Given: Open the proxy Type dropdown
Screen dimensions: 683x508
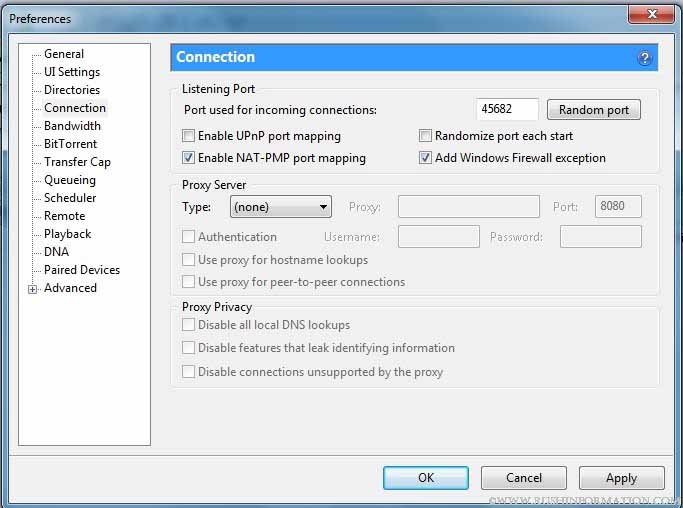Looking at the screenshot, I should click(x=281, y=208).
